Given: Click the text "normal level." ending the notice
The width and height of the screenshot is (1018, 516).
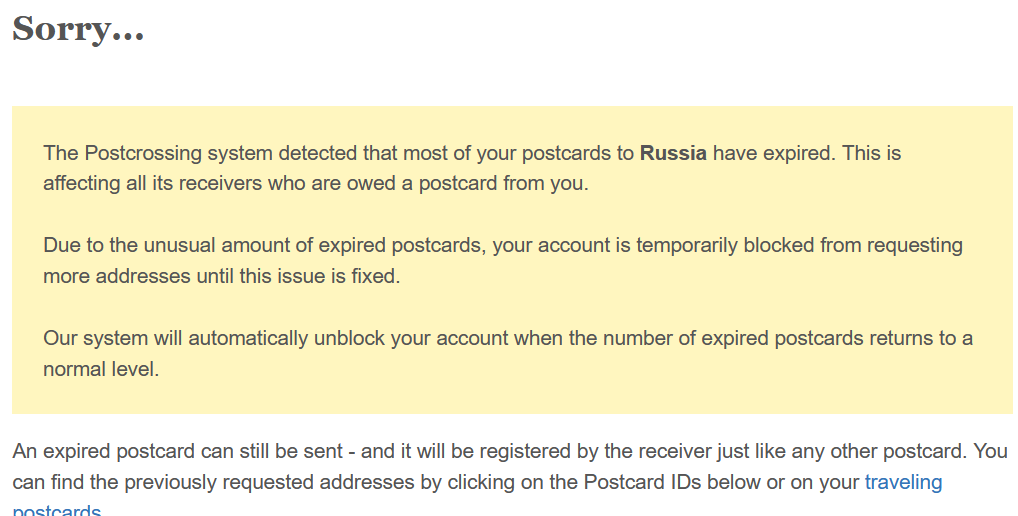Looking at the screenshot, I should pos(101,369).
